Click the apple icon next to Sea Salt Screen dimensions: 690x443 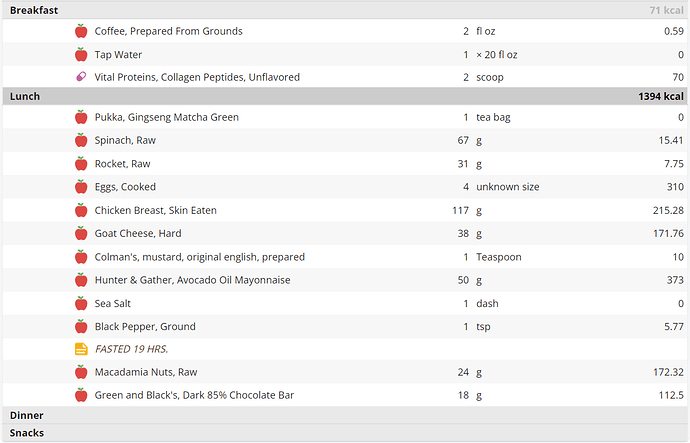click(81, 303)
